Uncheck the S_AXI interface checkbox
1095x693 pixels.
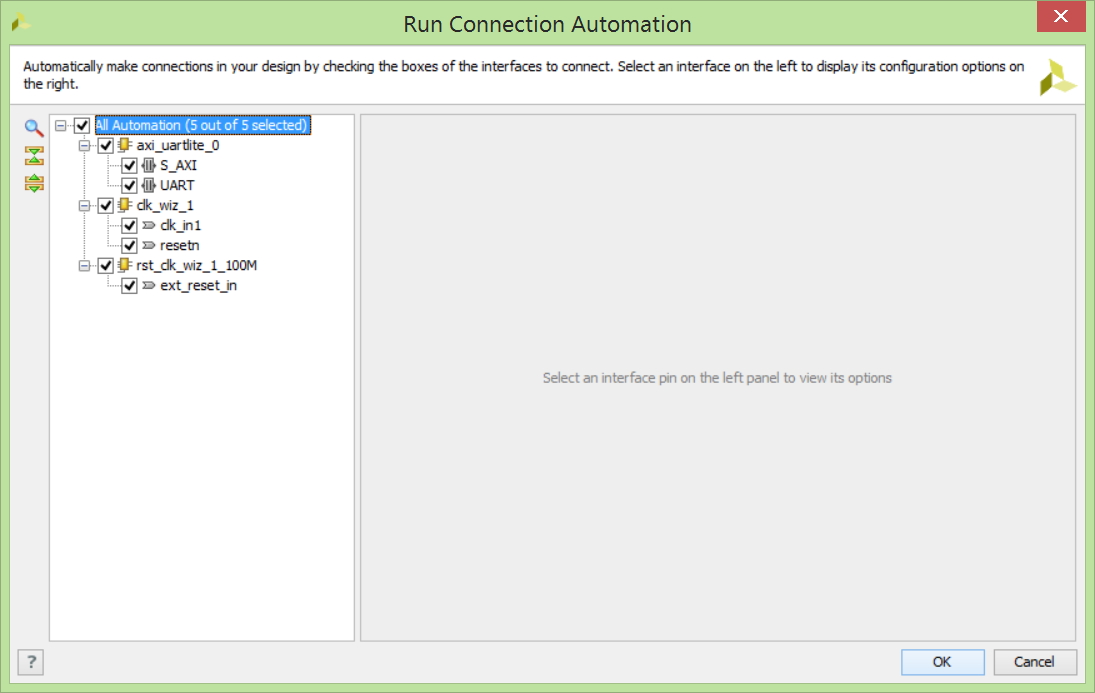tap(129, 166)
